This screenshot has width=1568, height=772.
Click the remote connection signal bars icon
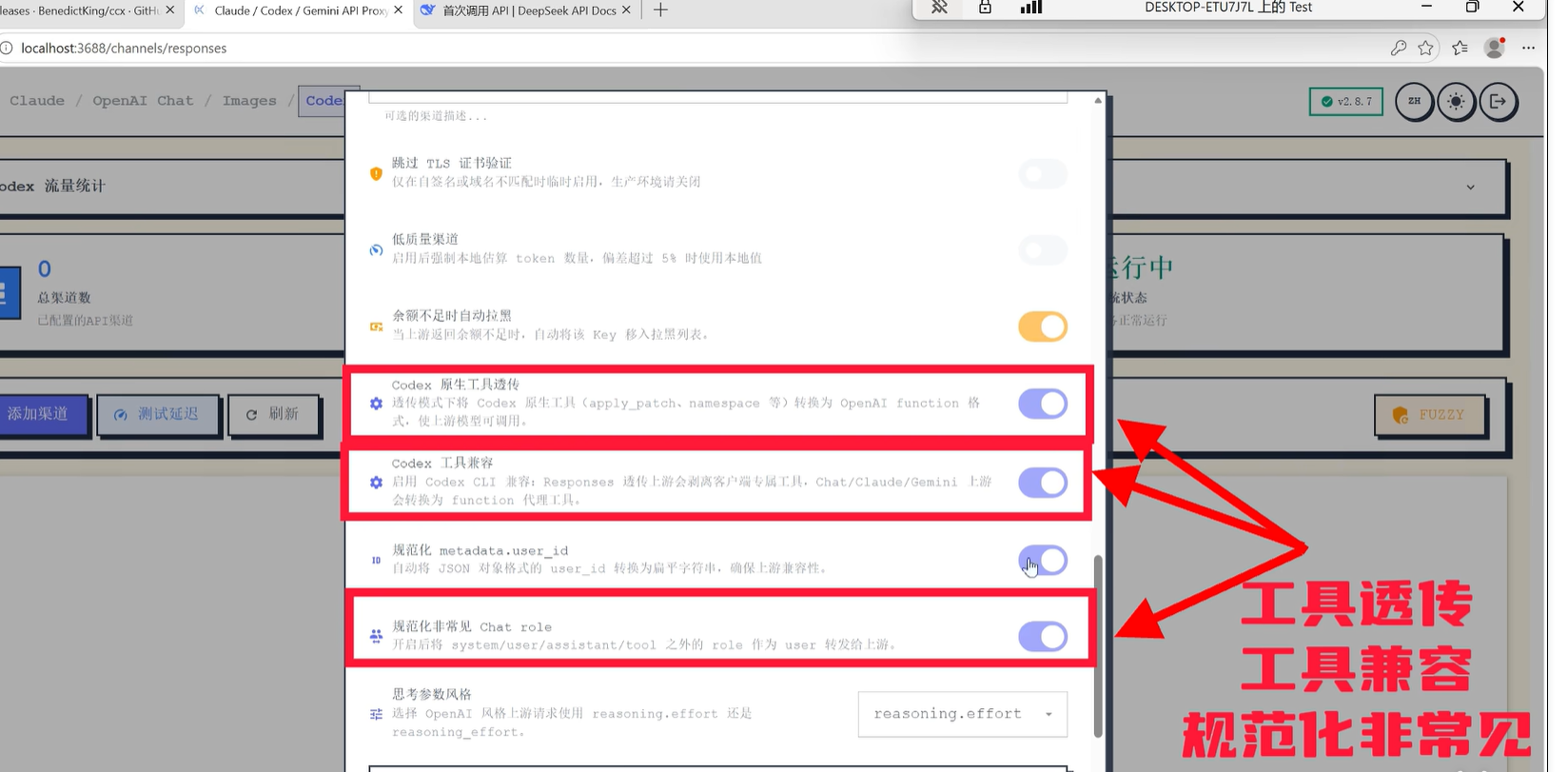[1030, 8]
